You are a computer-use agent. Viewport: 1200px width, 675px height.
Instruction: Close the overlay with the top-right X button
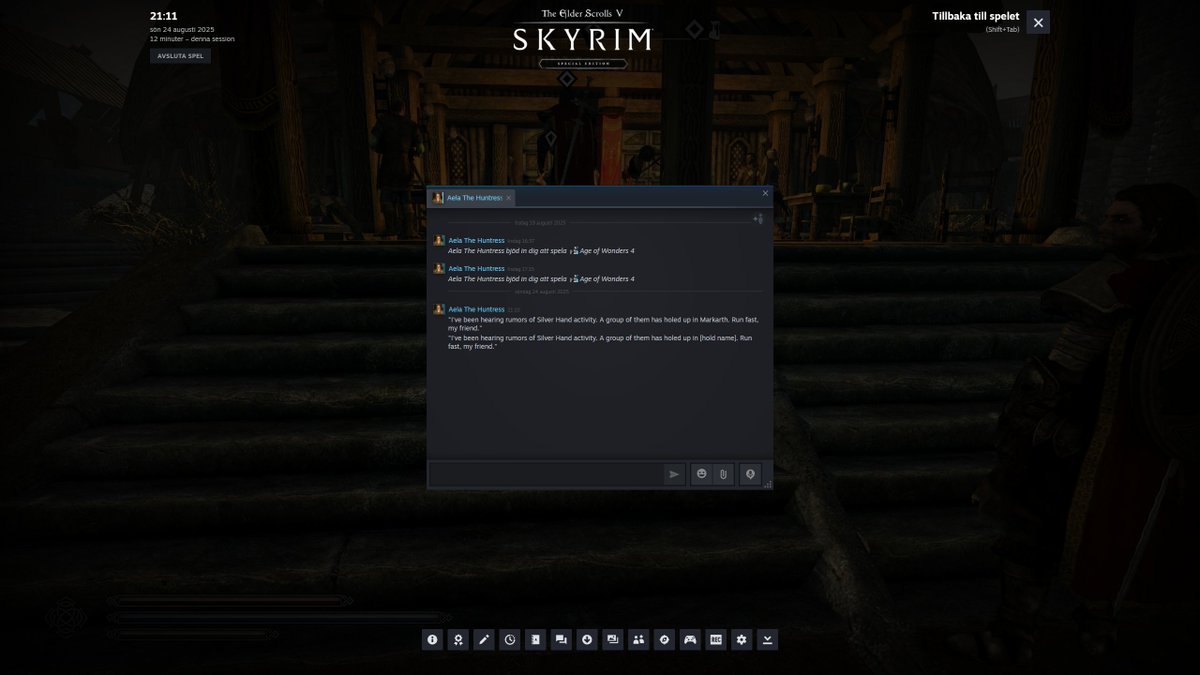[1038, 22]
